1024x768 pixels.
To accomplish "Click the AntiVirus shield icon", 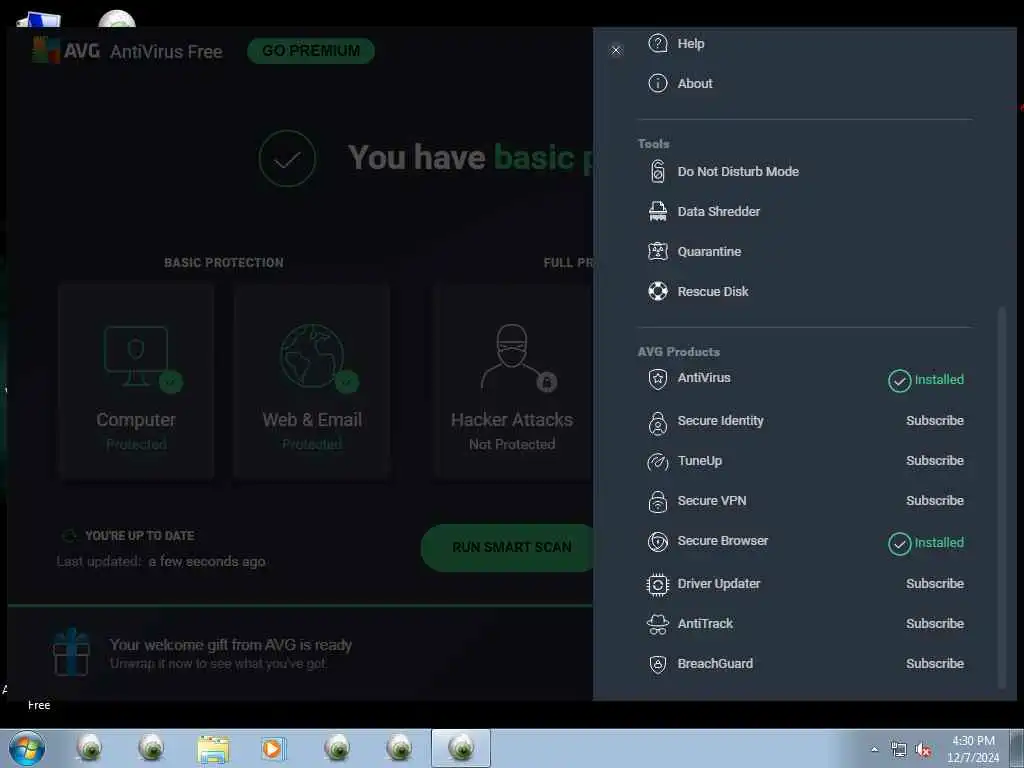I will pos(658,379).
